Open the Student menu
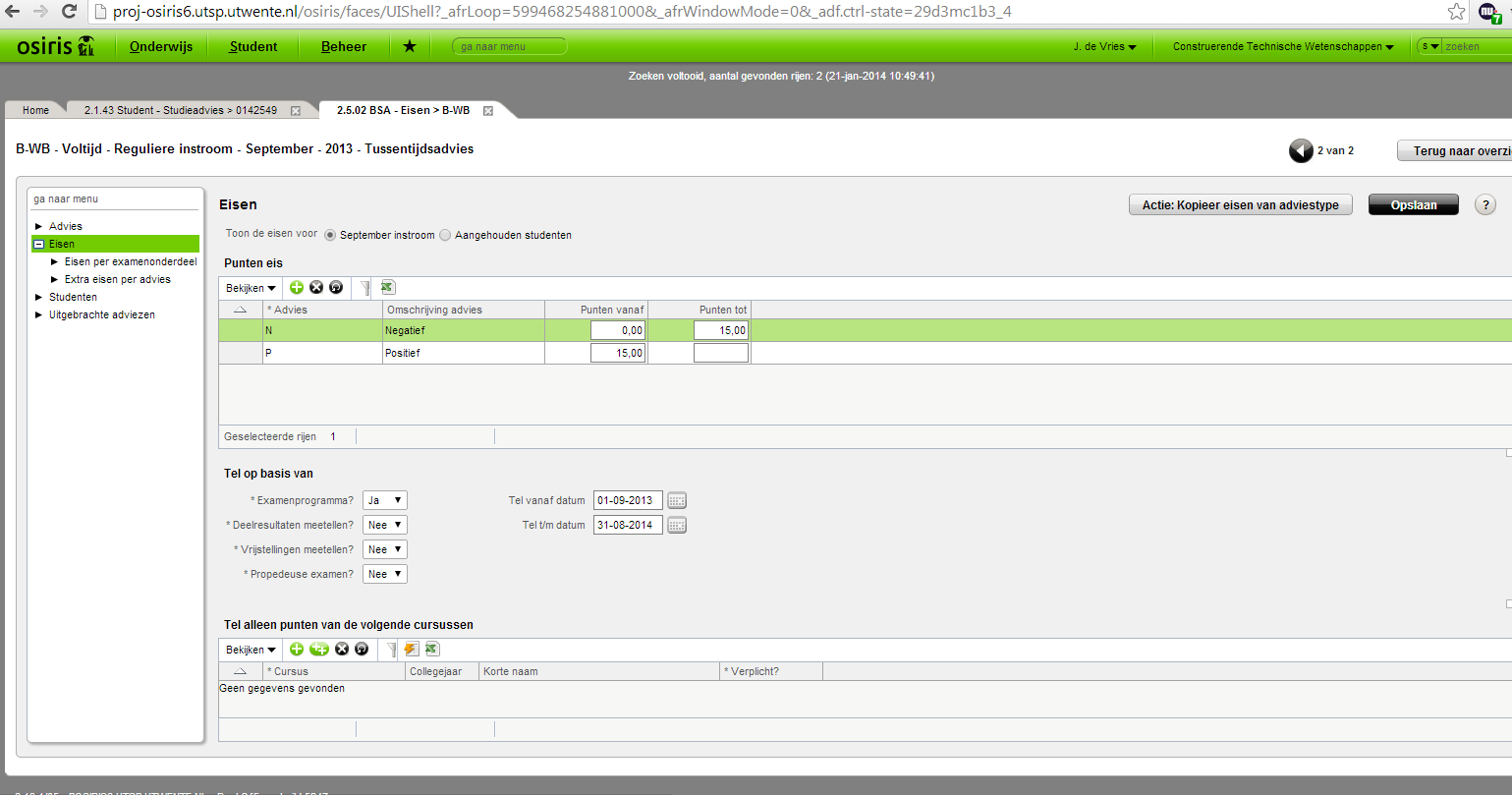The image size is (1512, 795). (x=253, y=46)
